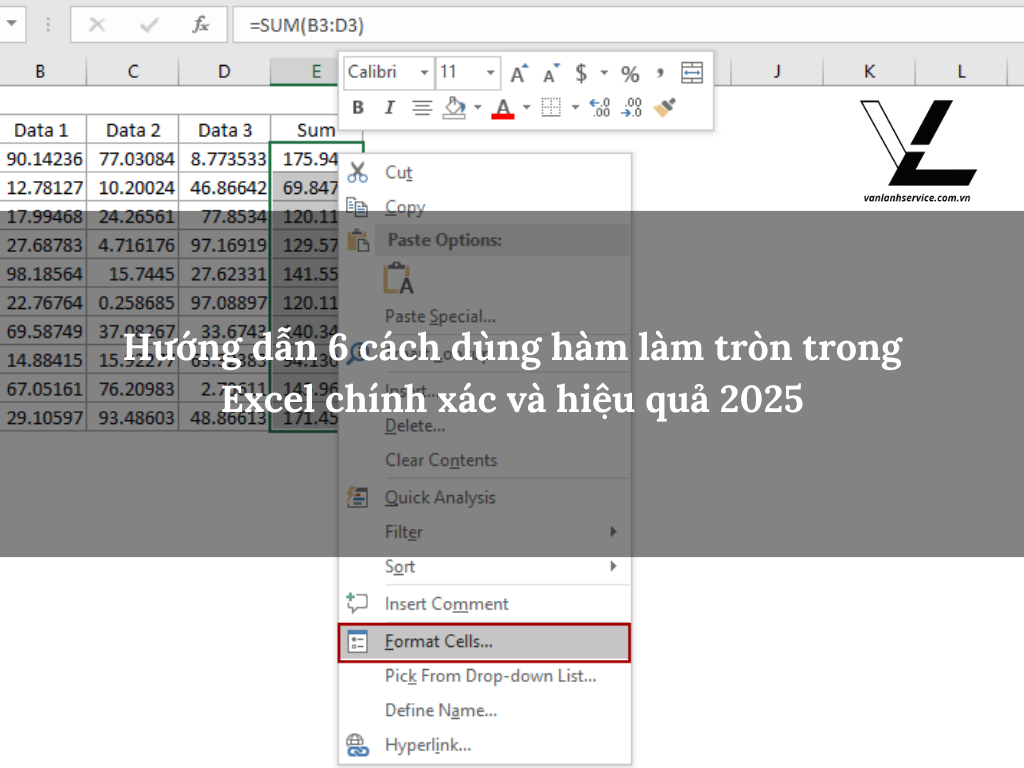
Task: Decrease decimal places
Action: click(x=632, y=107)
